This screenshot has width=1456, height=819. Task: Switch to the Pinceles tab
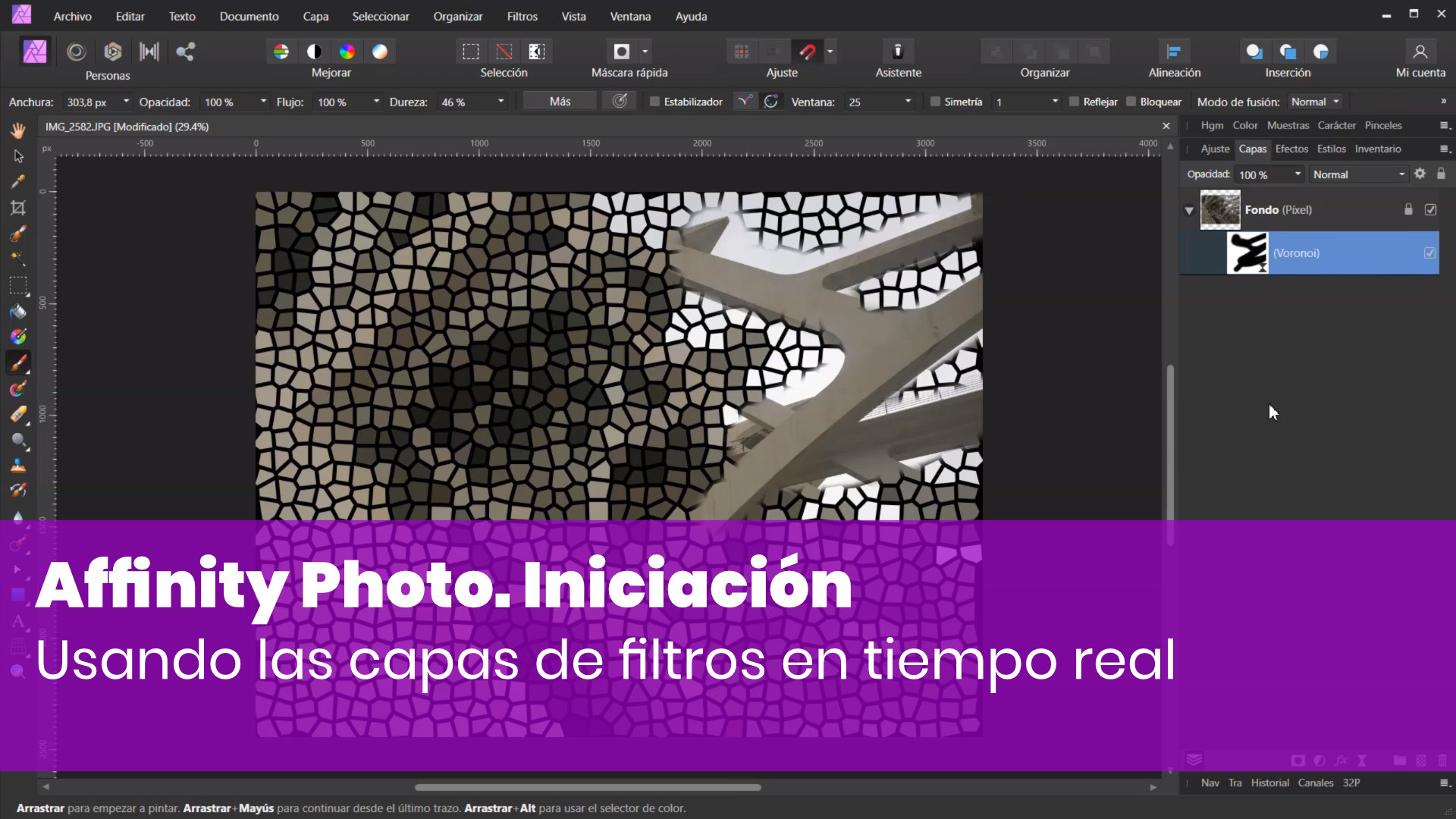[1383, 125]
